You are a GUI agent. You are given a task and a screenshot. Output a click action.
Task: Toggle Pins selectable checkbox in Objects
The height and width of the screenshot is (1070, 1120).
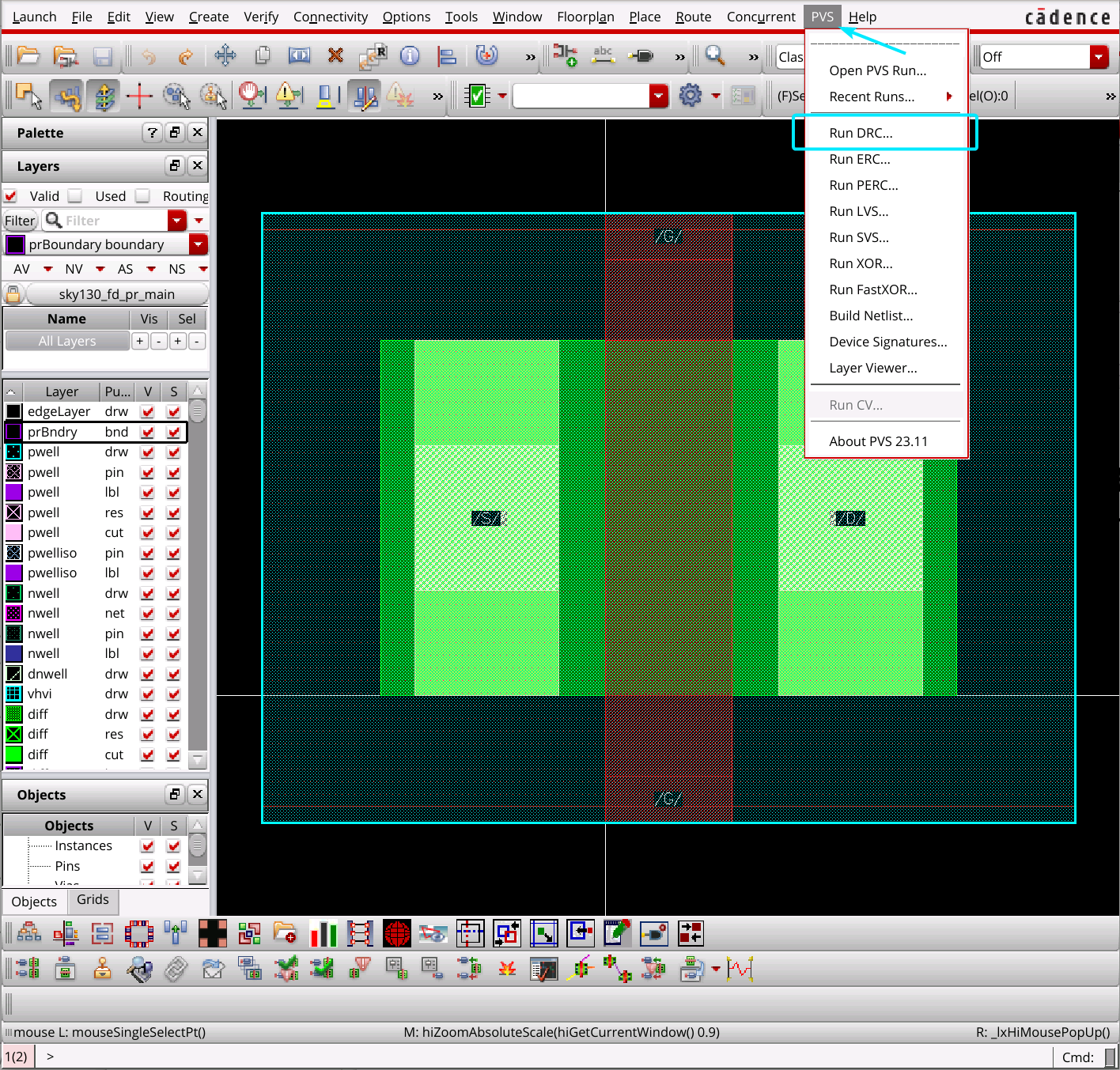click(174, 867)
